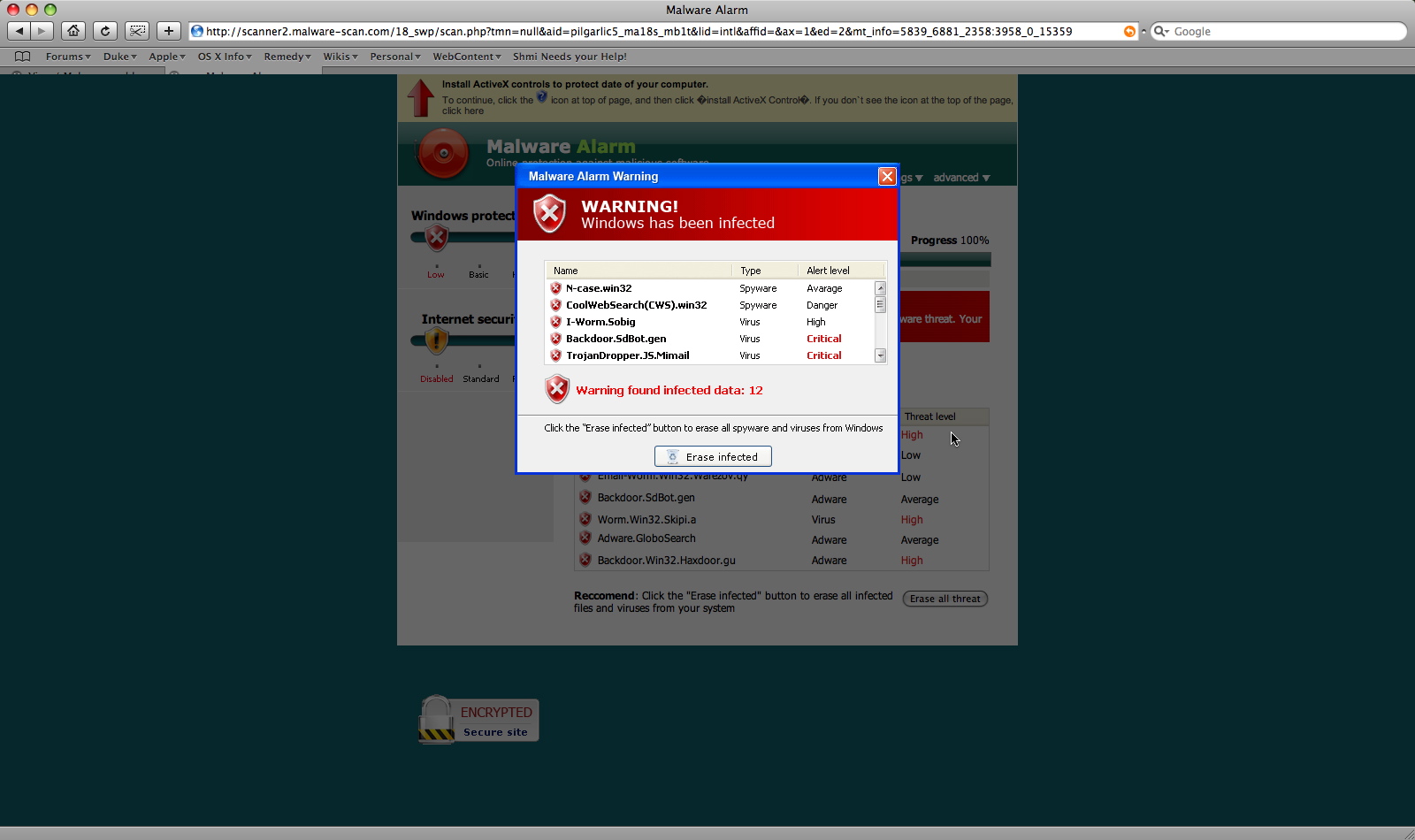
Task: Click the 'High' threat level for Worm.Win32.Skipi.a
Action: [x=912, y=520]
